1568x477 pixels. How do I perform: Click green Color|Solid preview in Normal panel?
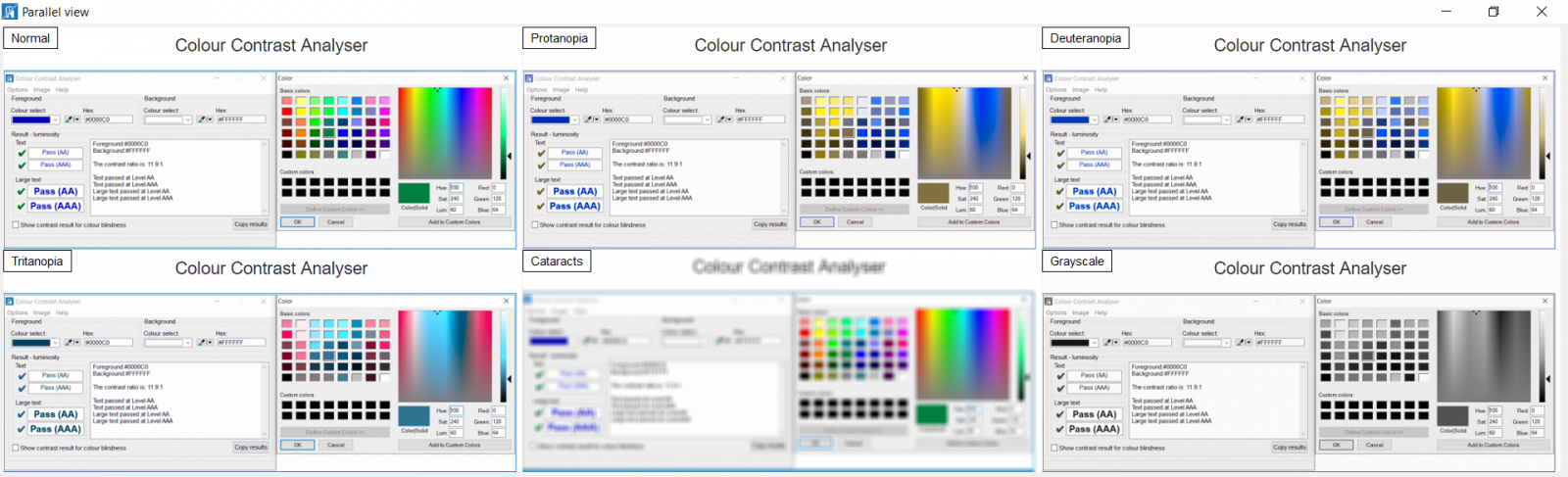[415, 192]
